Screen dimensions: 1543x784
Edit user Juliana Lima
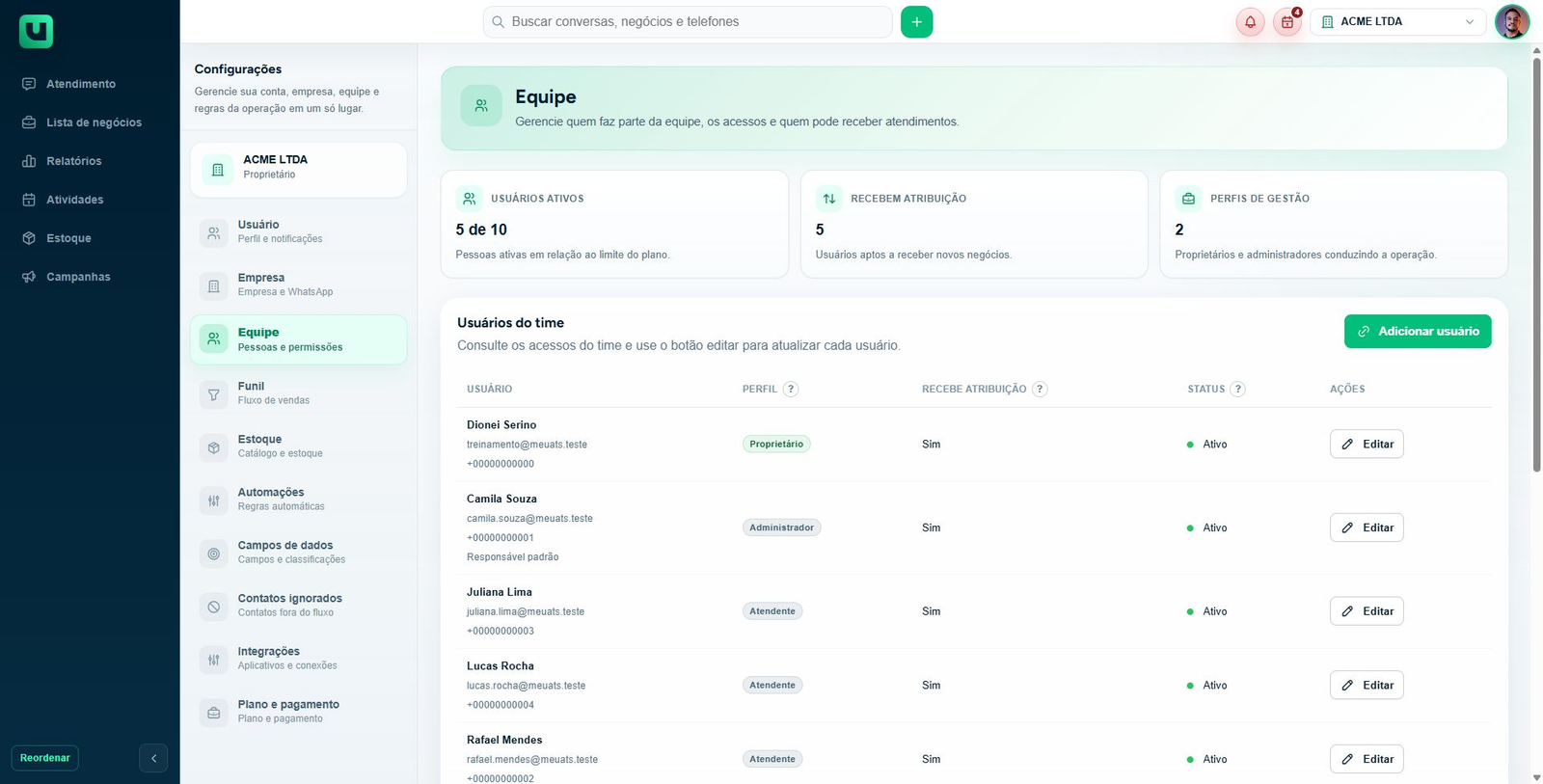tap(1367, 611)
